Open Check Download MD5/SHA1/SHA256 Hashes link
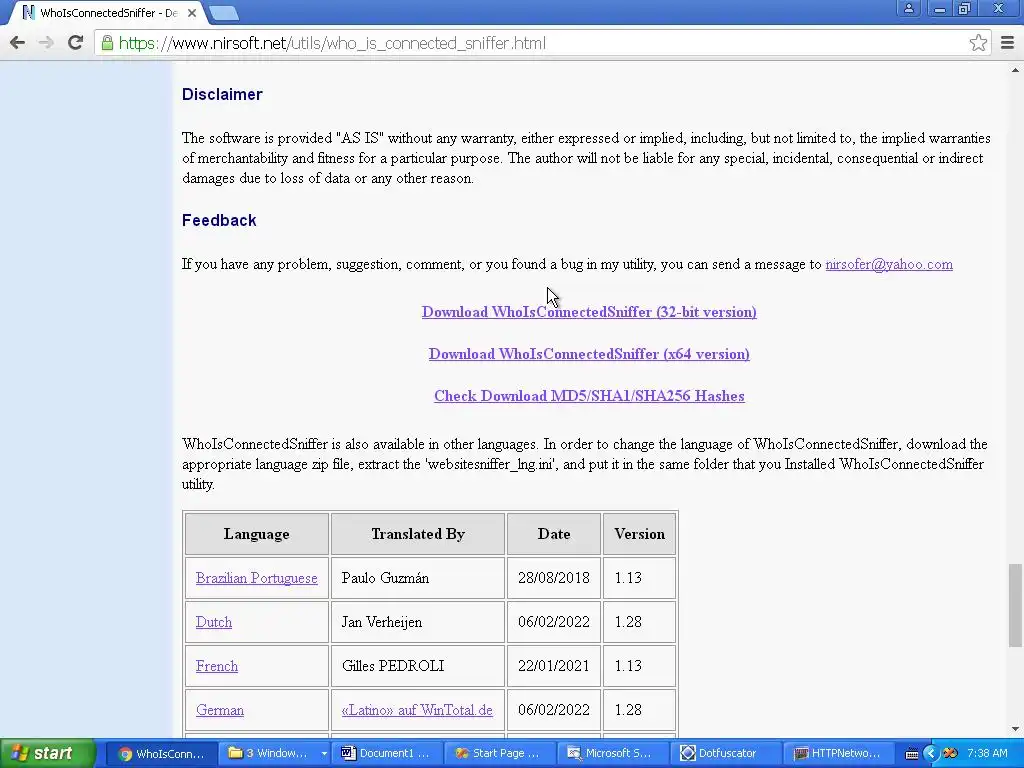The height and width of the screenshot is (768, 1024). (x=589, y=396)
